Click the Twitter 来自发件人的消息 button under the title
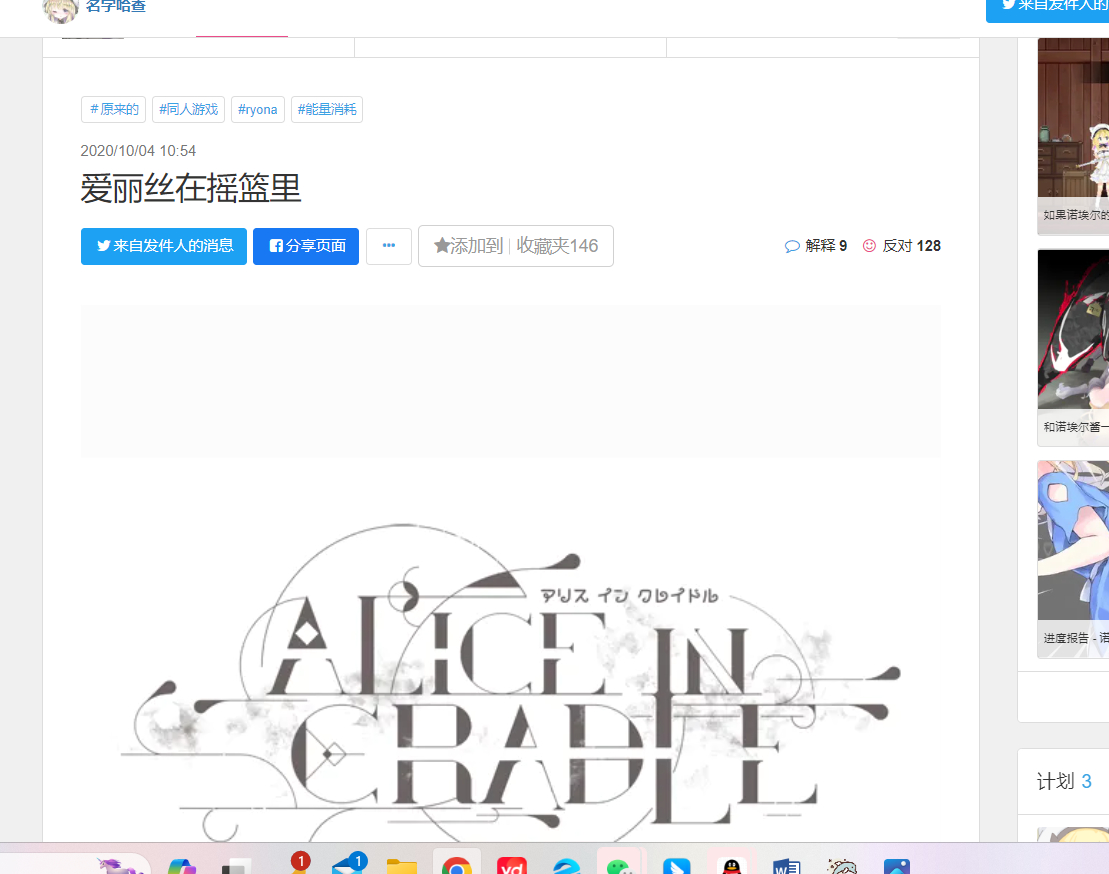 [164, 246]
